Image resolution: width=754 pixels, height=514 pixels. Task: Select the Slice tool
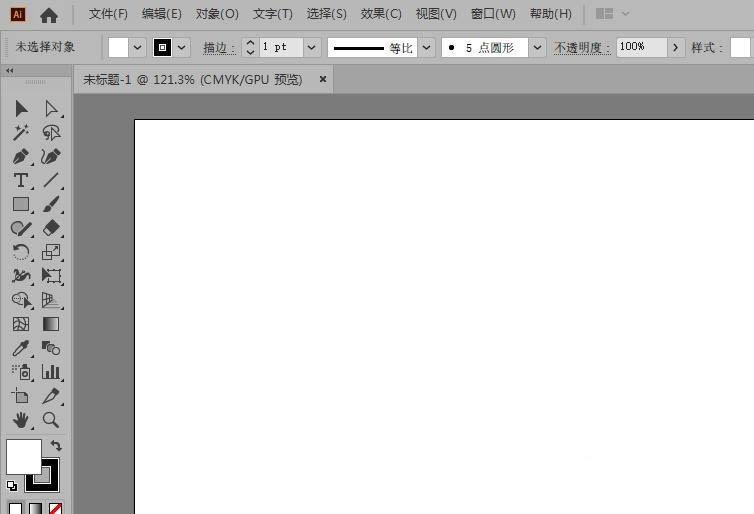pos(51,396)
